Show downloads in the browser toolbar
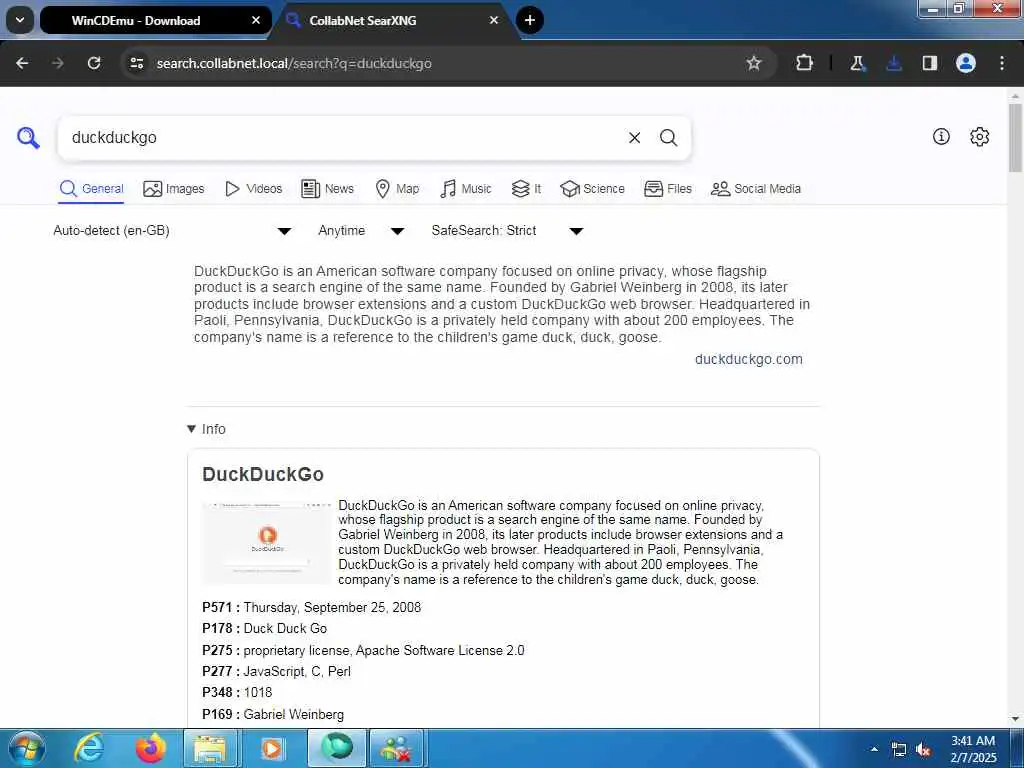 [894, 63]
